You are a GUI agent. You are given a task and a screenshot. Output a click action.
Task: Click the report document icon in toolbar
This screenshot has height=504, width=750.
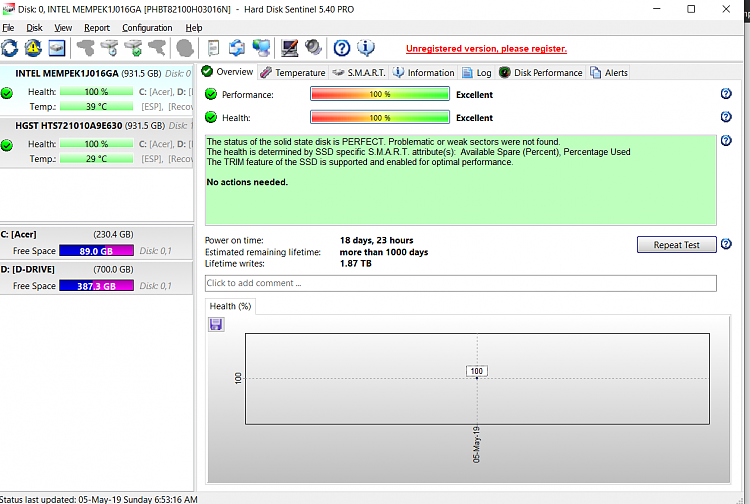(213, 47)
